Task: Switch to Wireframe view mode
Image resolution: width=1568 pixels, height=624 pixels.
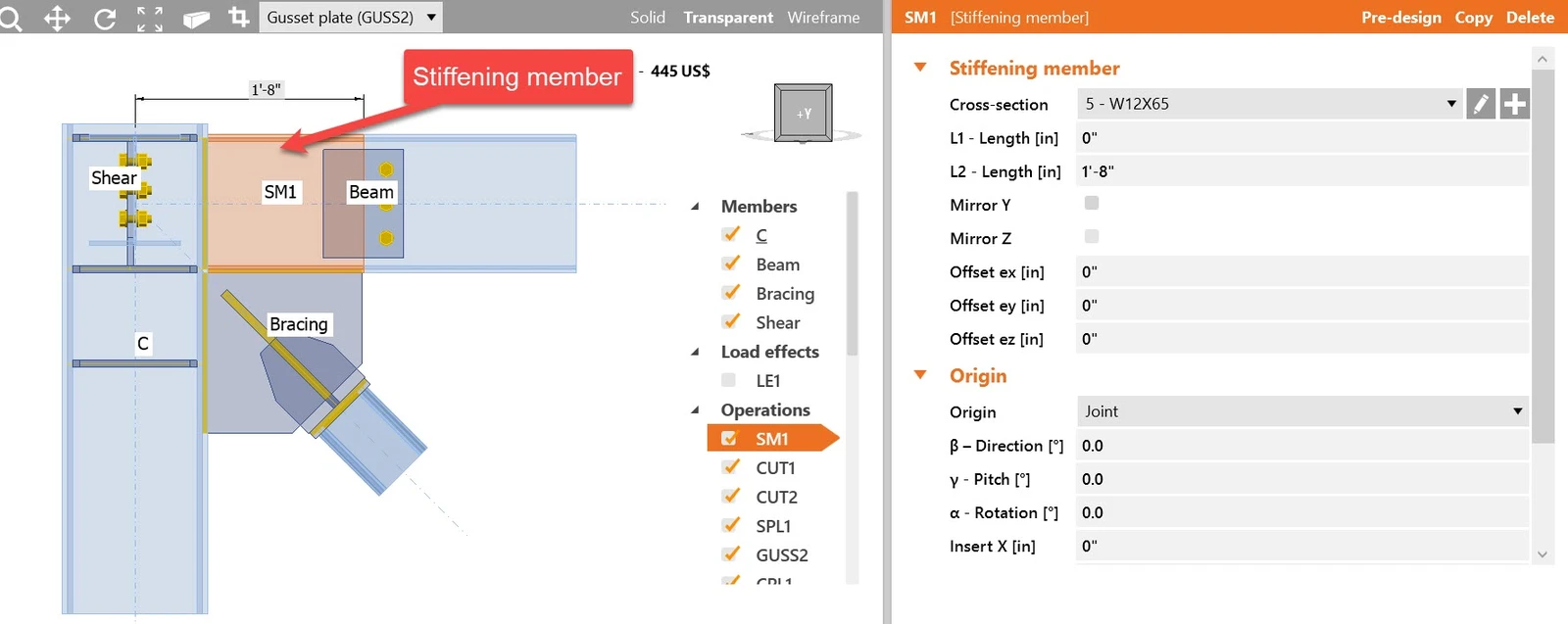Action: pyautogui.click(x=823, y=18)
